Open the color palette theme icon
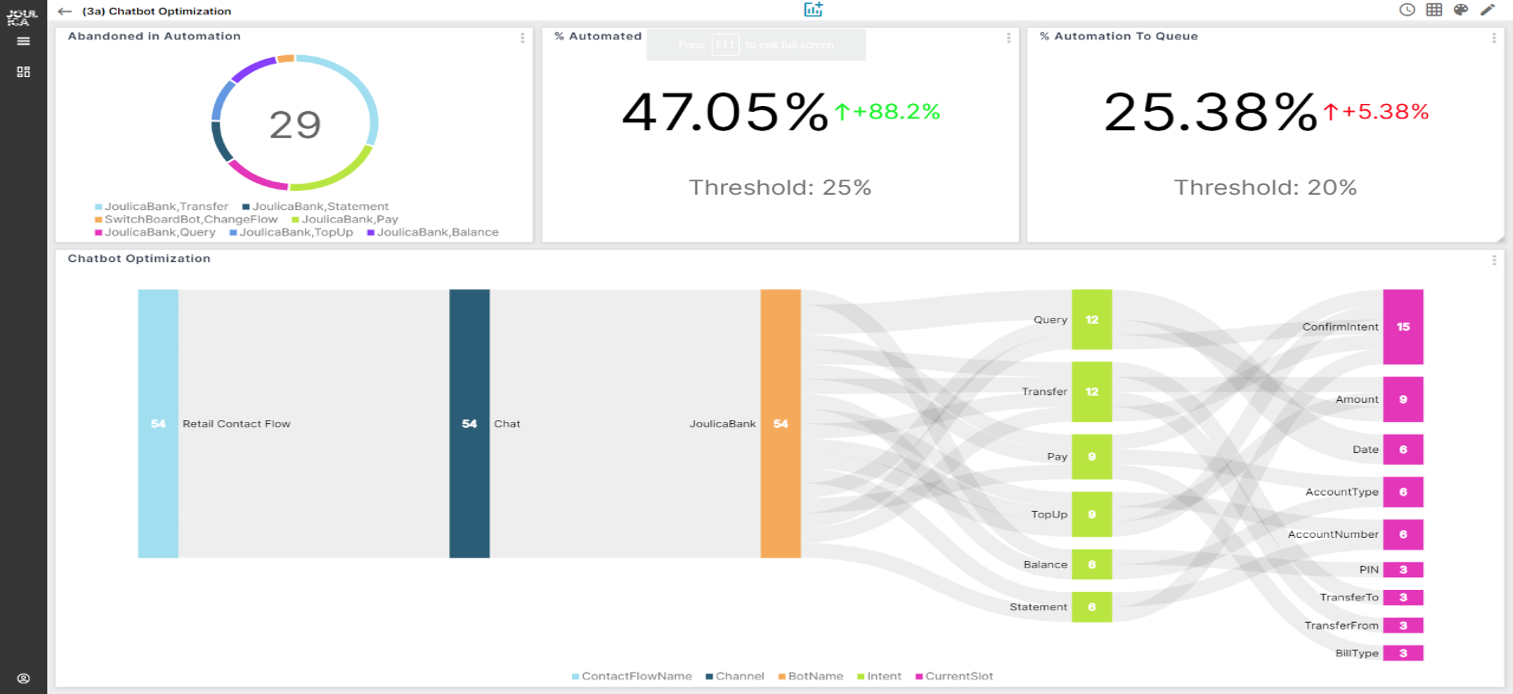 (1461, 10)
